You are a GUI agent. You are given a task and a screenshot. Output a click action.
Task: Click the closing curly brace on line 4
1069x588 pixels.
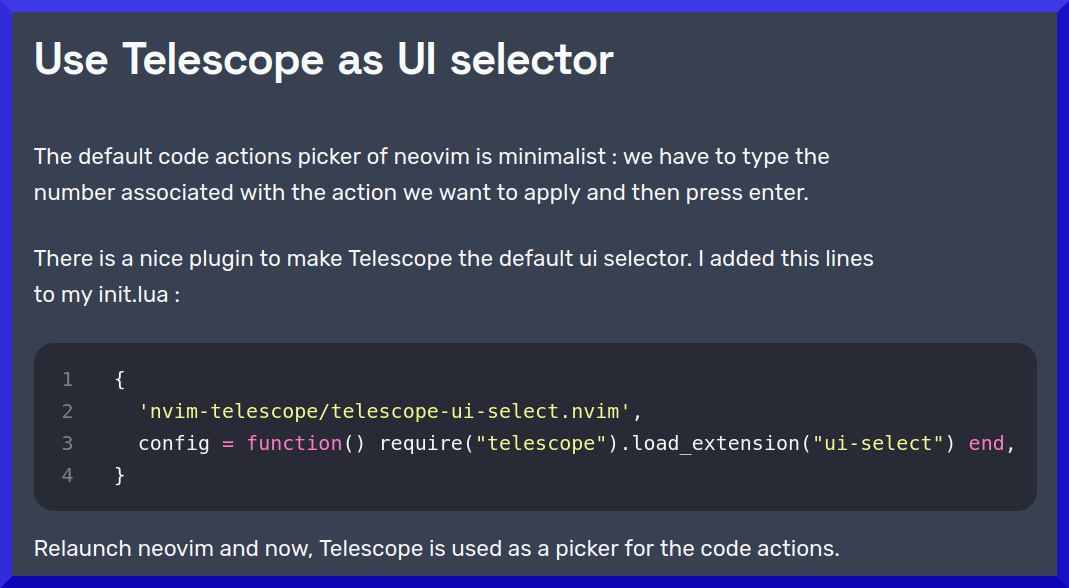click(x=120, y=475)
